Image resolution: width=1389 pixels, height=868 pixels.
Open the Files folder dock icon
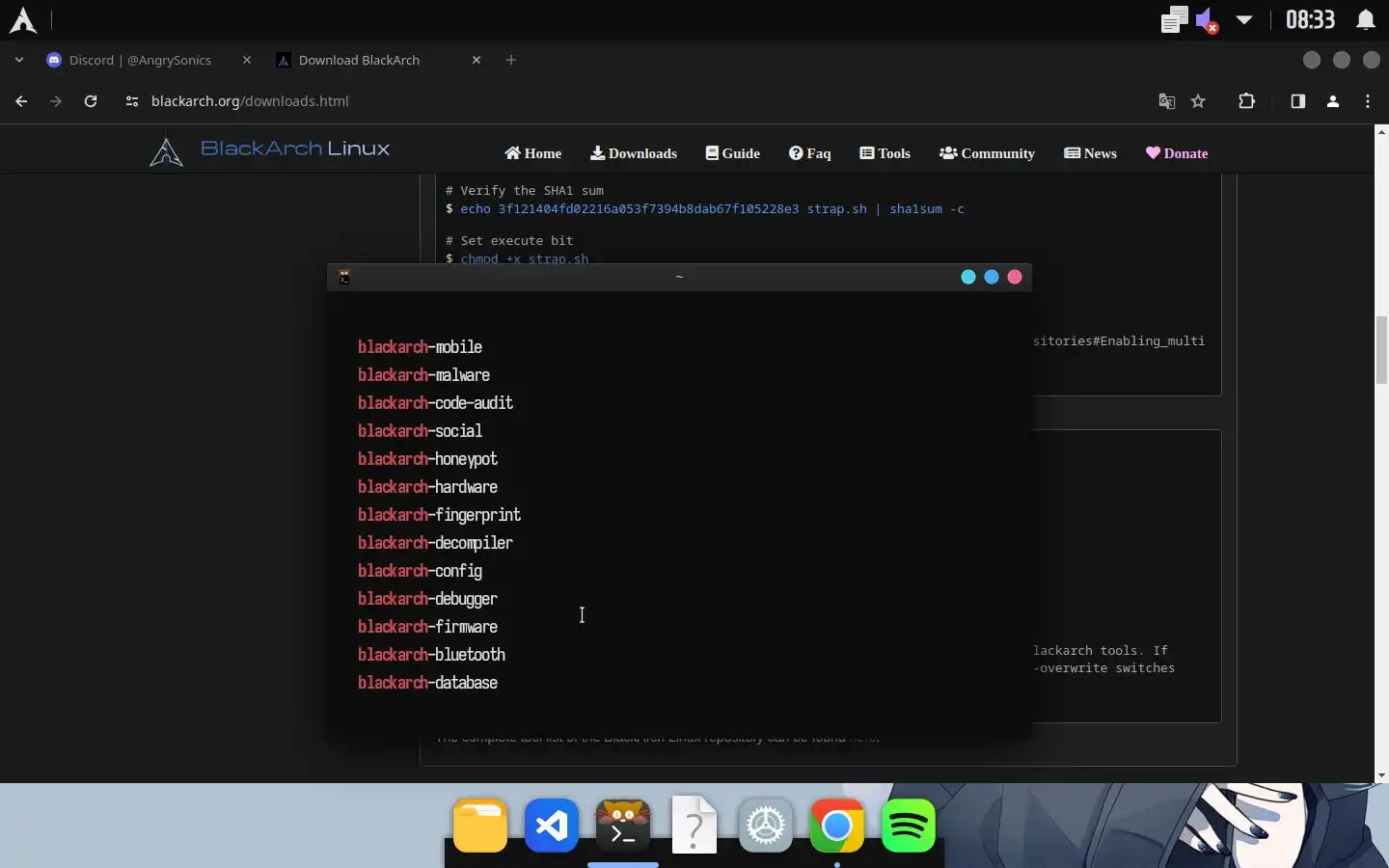pyautogui.click(x=479, y=826)
